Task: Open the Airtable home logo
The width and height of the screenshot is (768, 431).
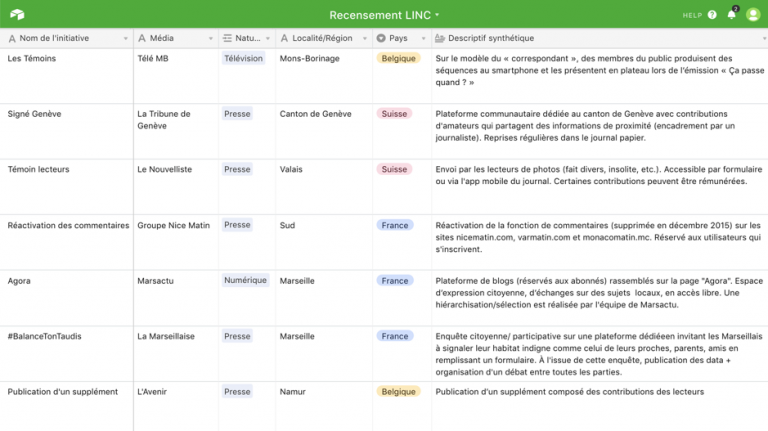Action: click(17, 15)
